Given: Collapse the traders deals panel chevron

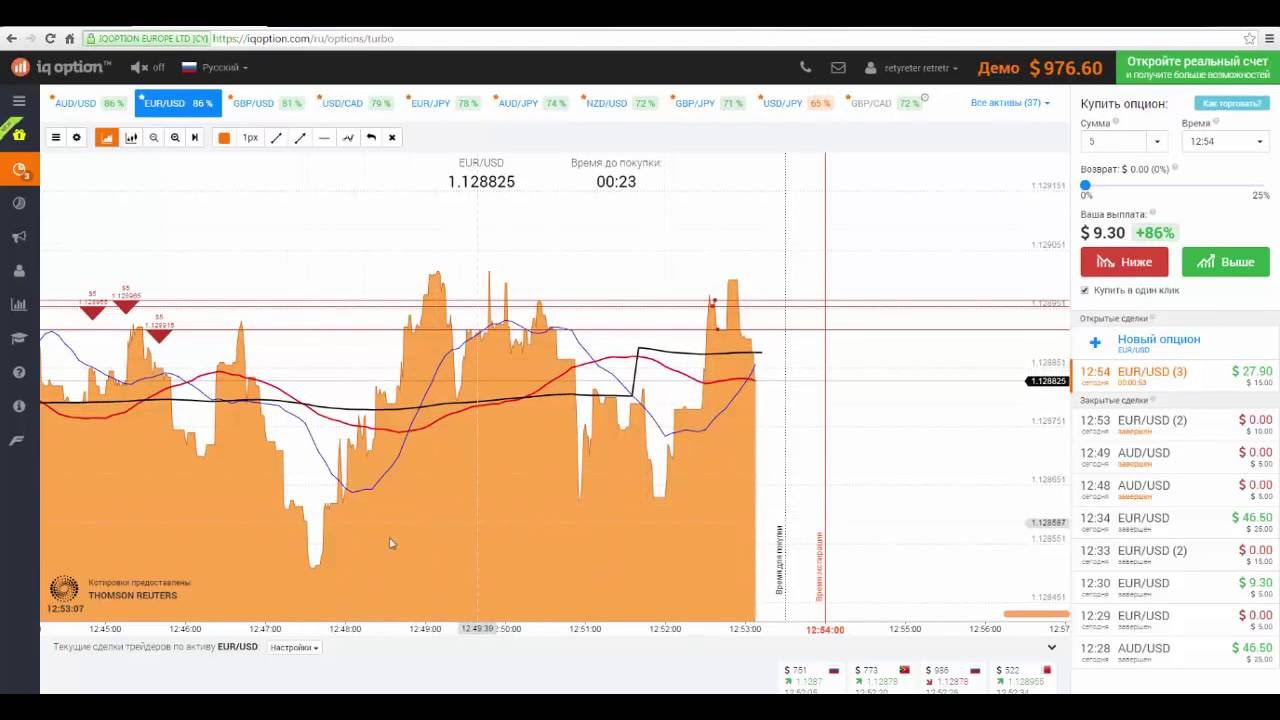Looking at the screenshot, I should pos(1052,648).
